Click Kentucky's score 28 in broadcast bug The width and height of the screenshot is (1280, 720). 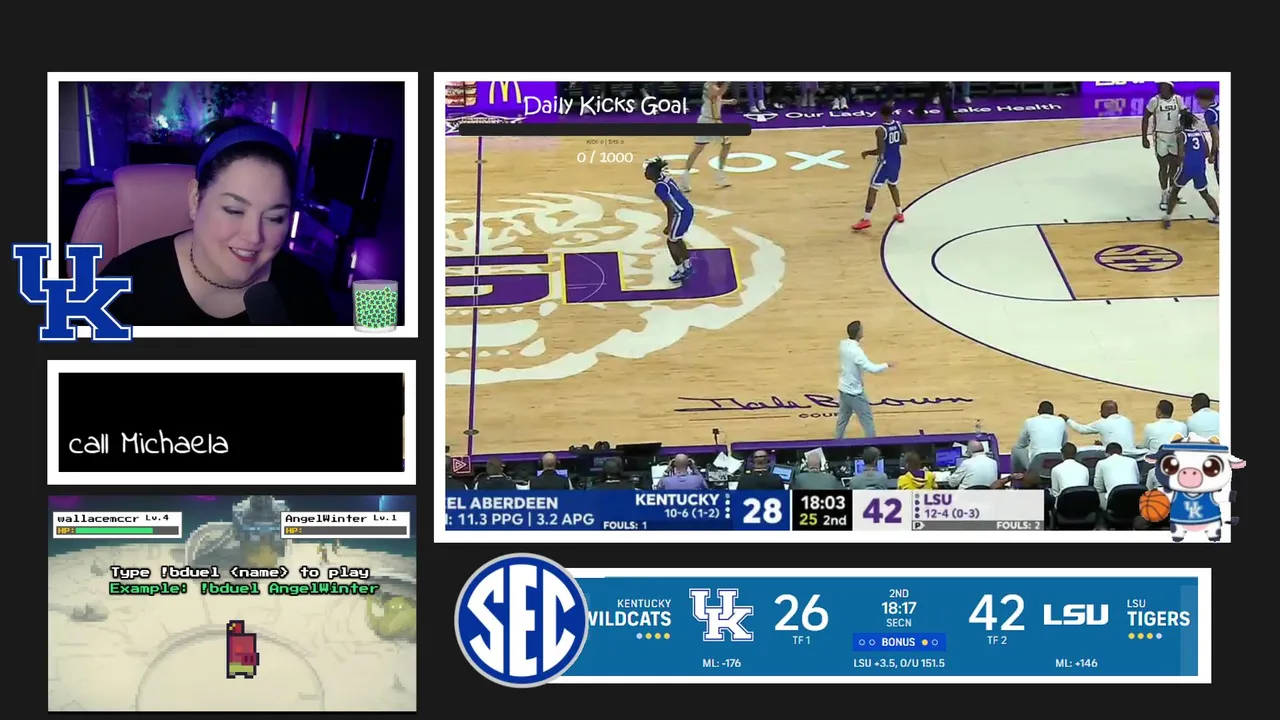click(x=762, y=511)
